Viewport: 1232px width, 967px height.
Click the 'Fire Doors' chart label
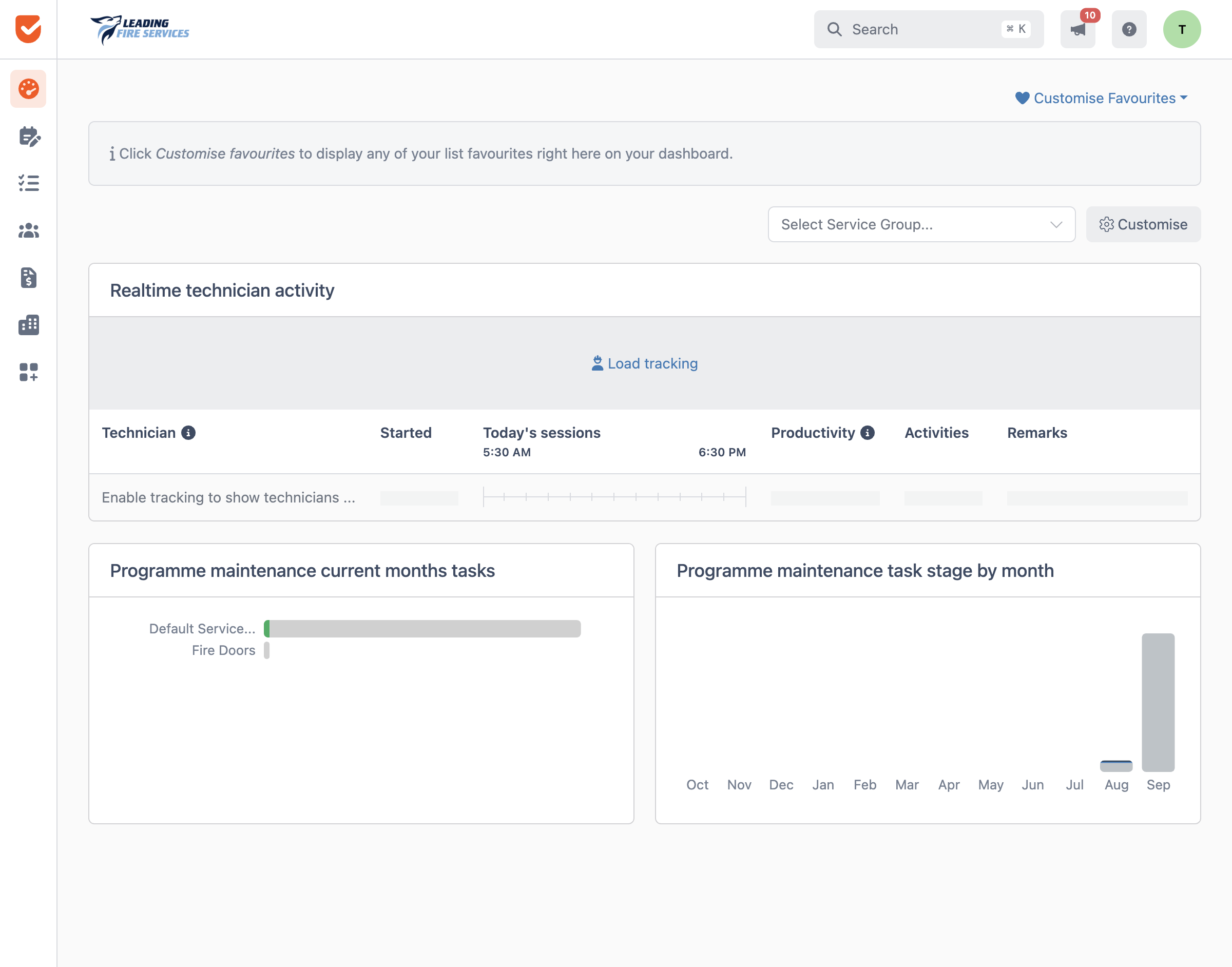click(x=223, y=650)
